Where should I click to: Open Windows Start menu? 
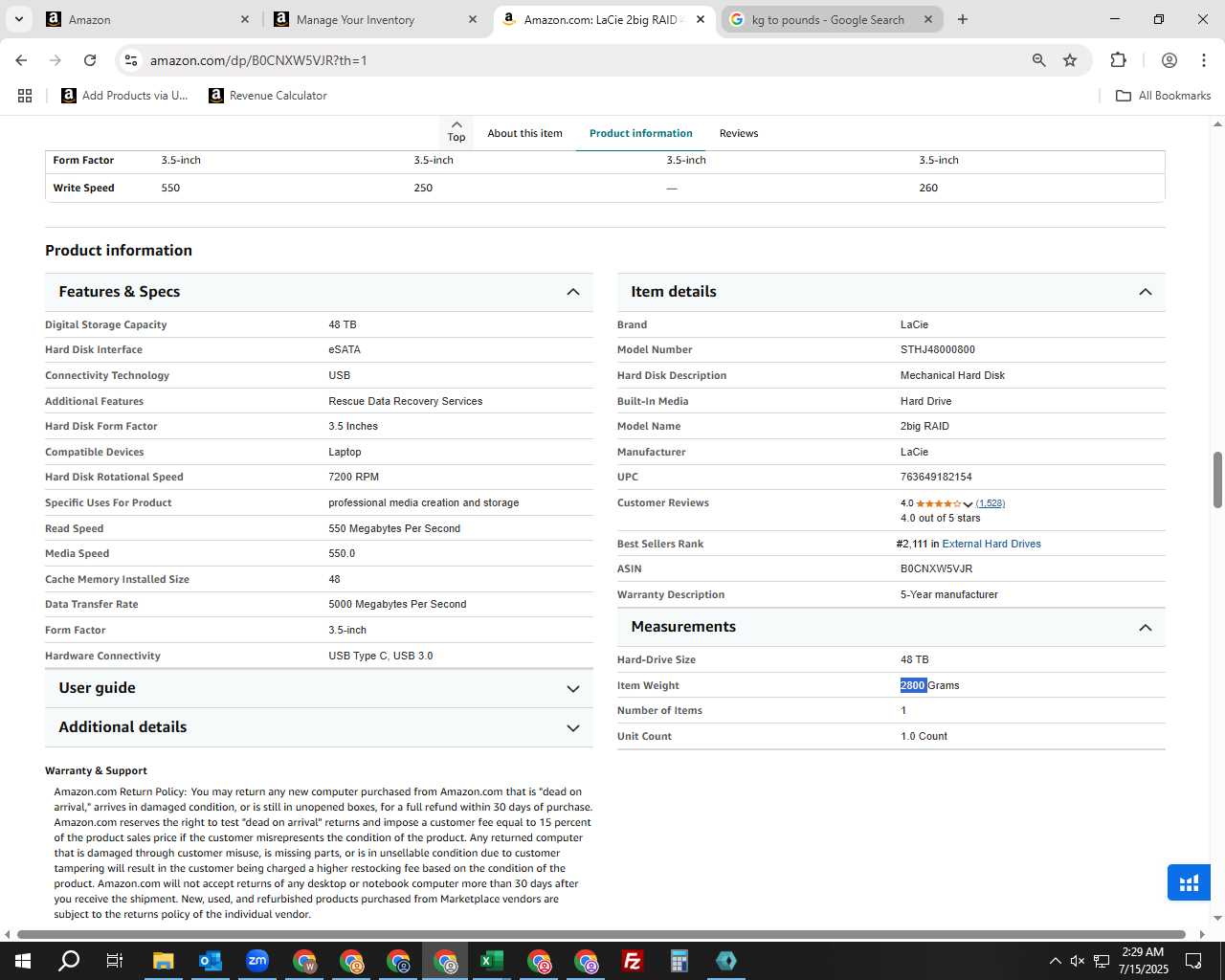[x=23, y=961]
